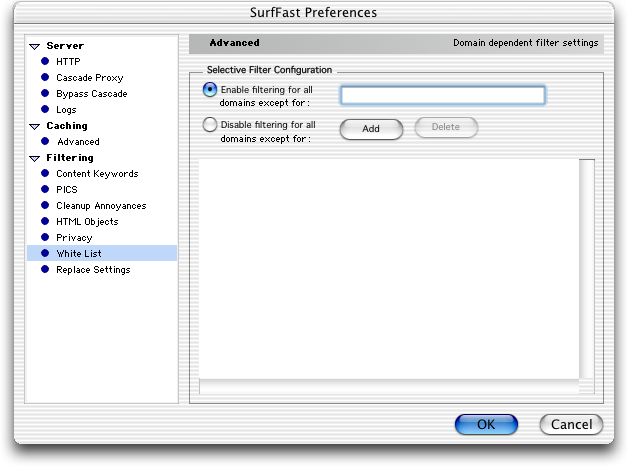Image resolution: width=628 pixels, height=467 pixels.
Task: Confirm preferences with the OK button
Action: pyautogui.click(x=486, y=424)
